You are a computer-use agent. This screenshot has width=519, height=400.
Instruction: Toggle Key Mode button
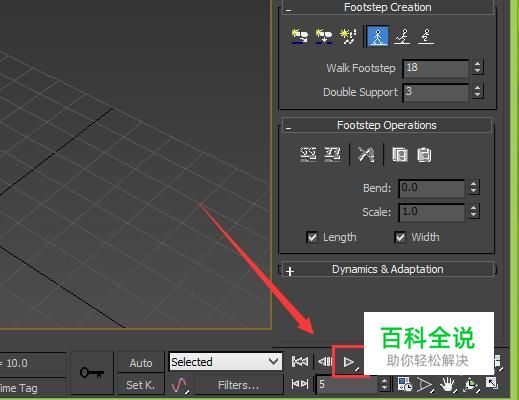[300, 384]
